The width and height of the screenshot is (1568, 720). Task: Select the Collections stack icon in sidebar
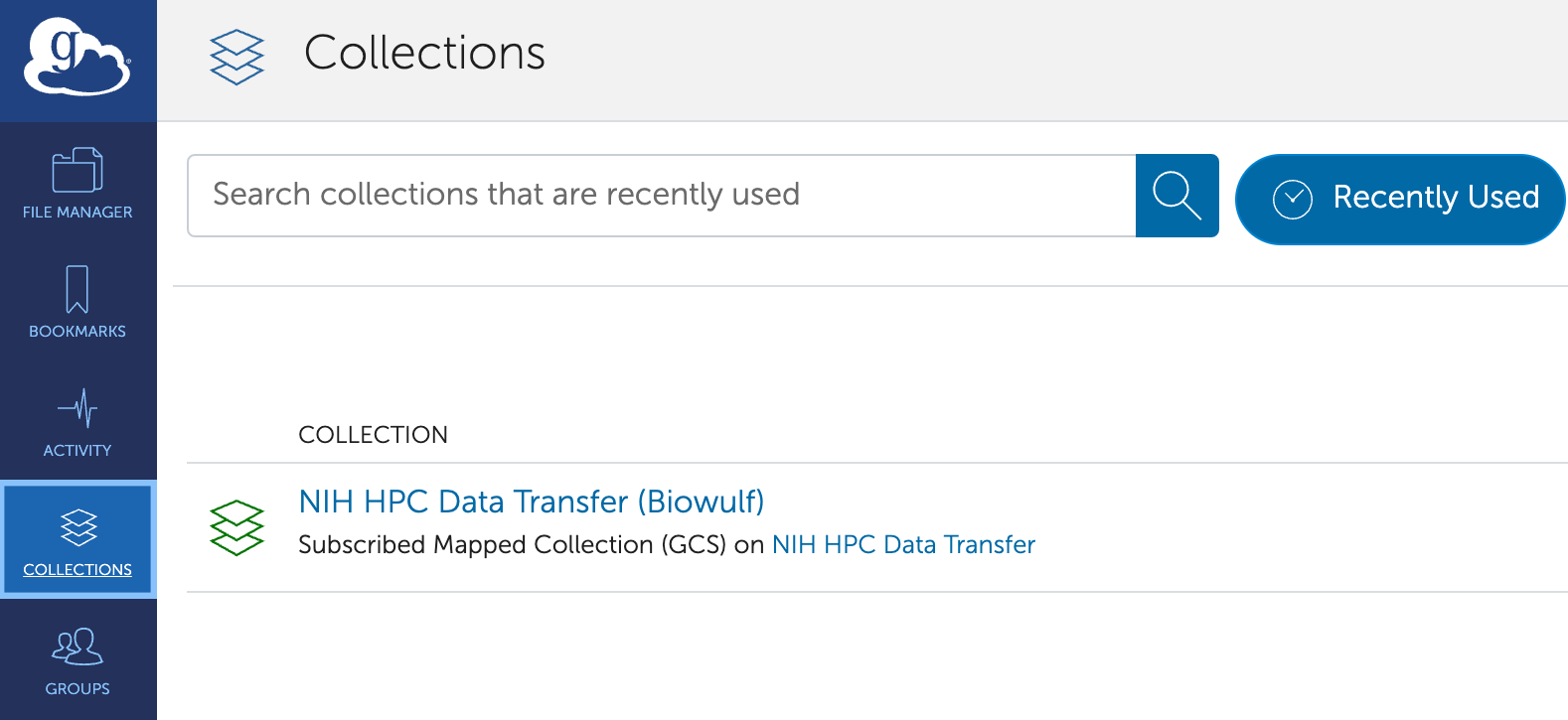pos(78,527)
